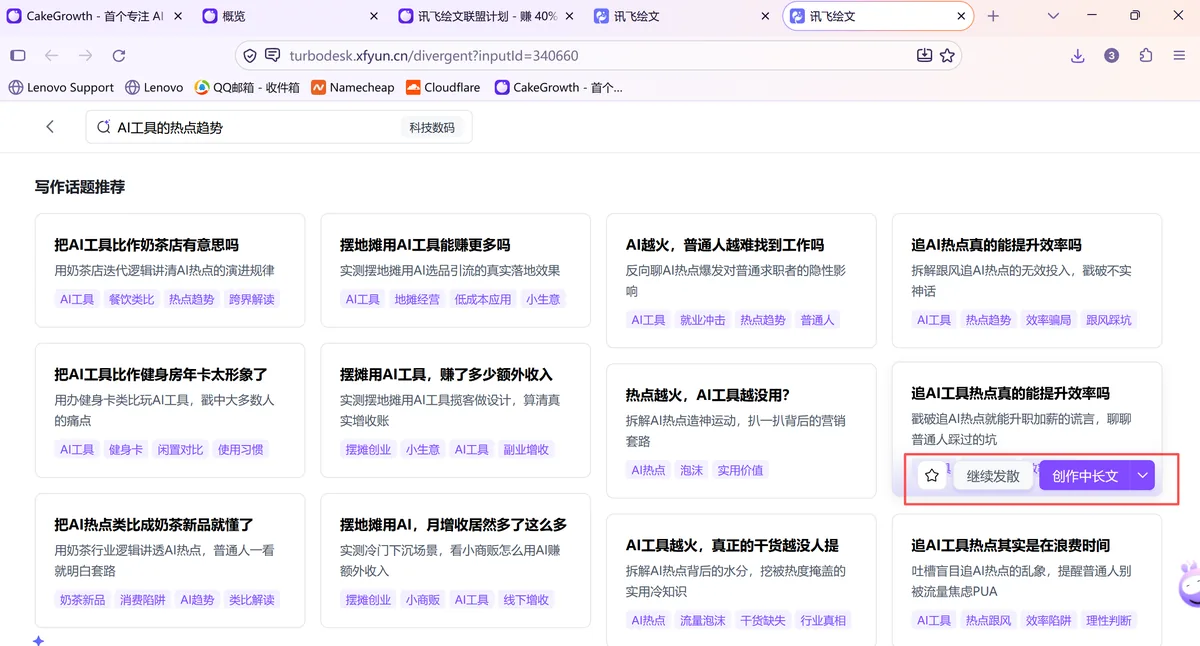
Task: Open the 把AI工具比作奶茶店有意思吗 card
Action: click(x=170, y=270)
